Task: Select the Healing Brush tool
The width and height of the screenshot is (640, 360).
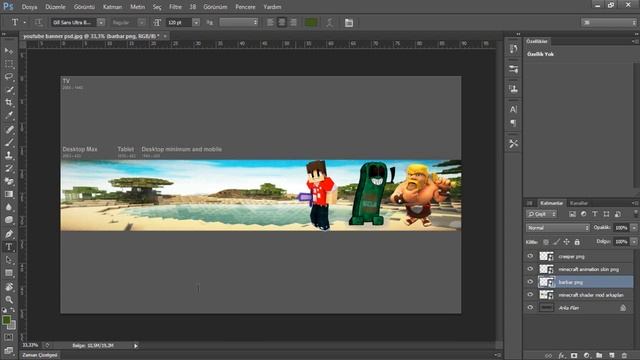Action: (x=9, y=129)
